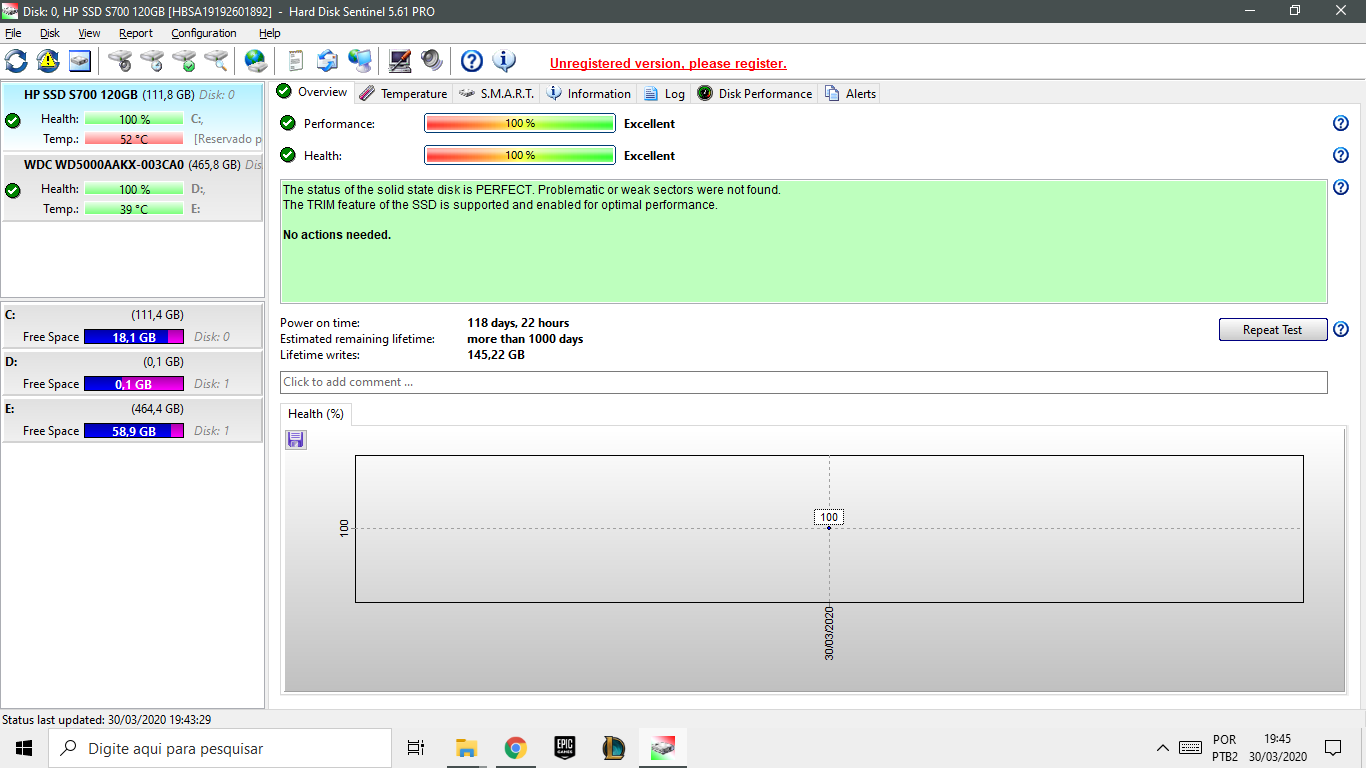The width and height of the screenshot is (1366, 768).
Task: Open Epic Games launcher from the taskbar
Action: click(564, 748)
